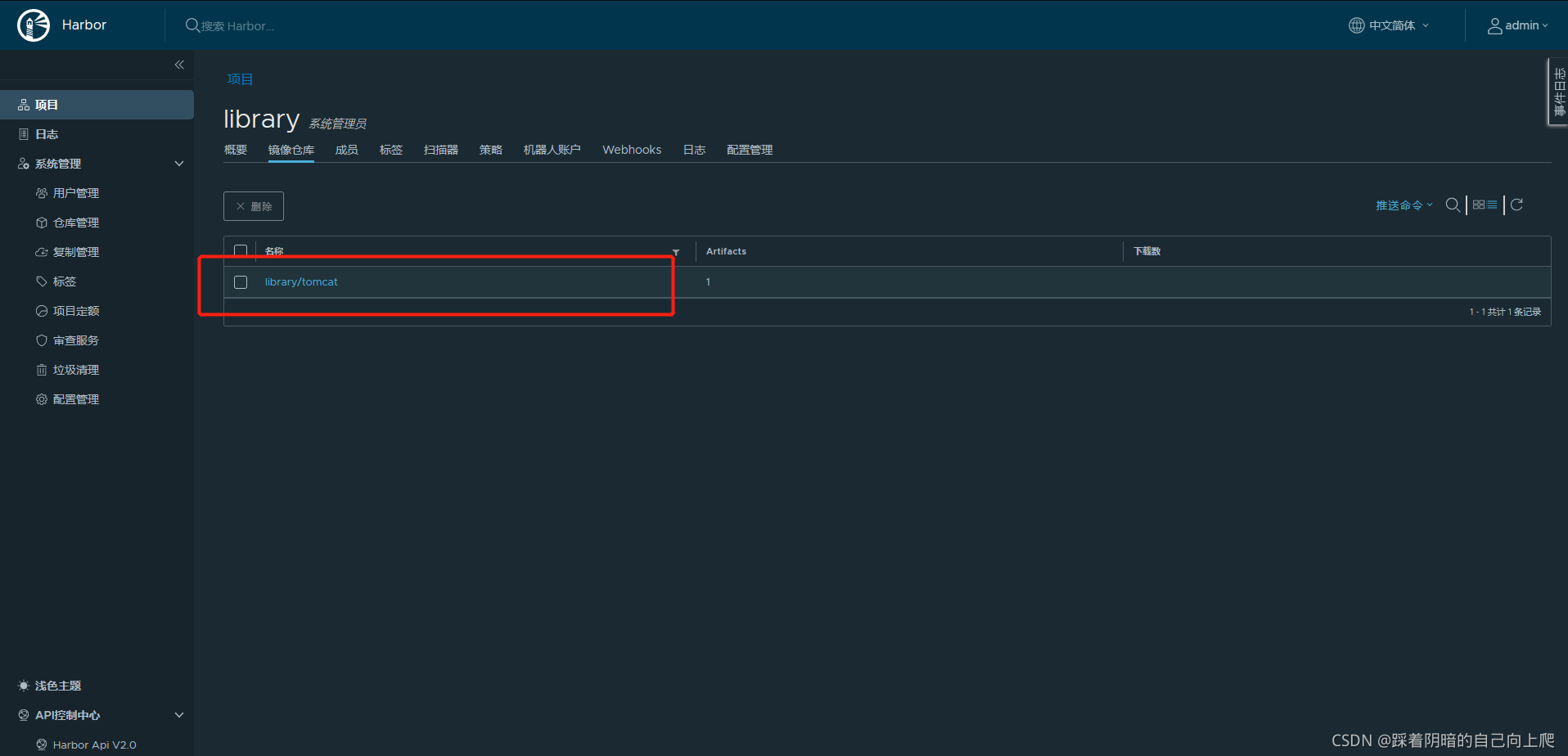
Task: Switch to the 策略 tab
Action: 491,150
